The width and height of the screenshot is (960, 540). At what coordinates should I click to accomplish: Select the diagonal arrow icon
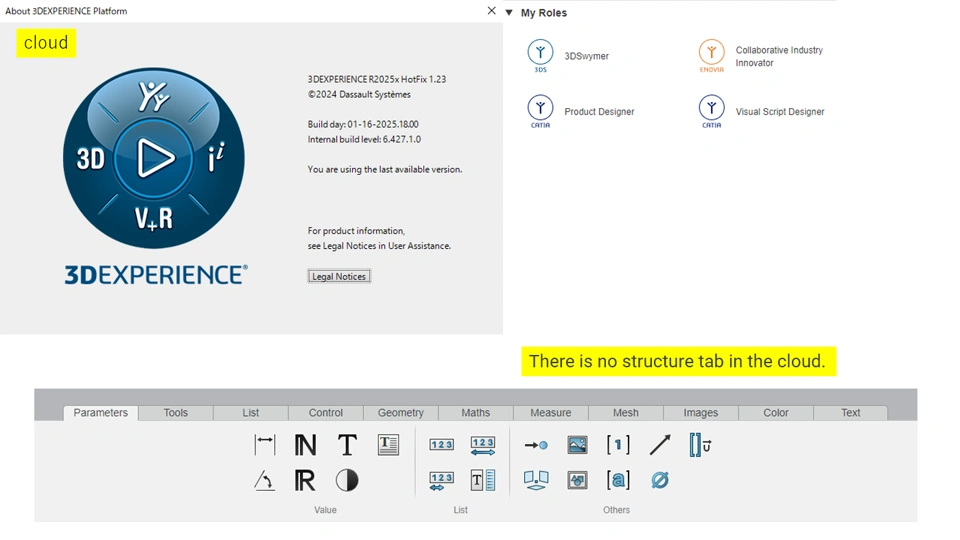[660, 444]
